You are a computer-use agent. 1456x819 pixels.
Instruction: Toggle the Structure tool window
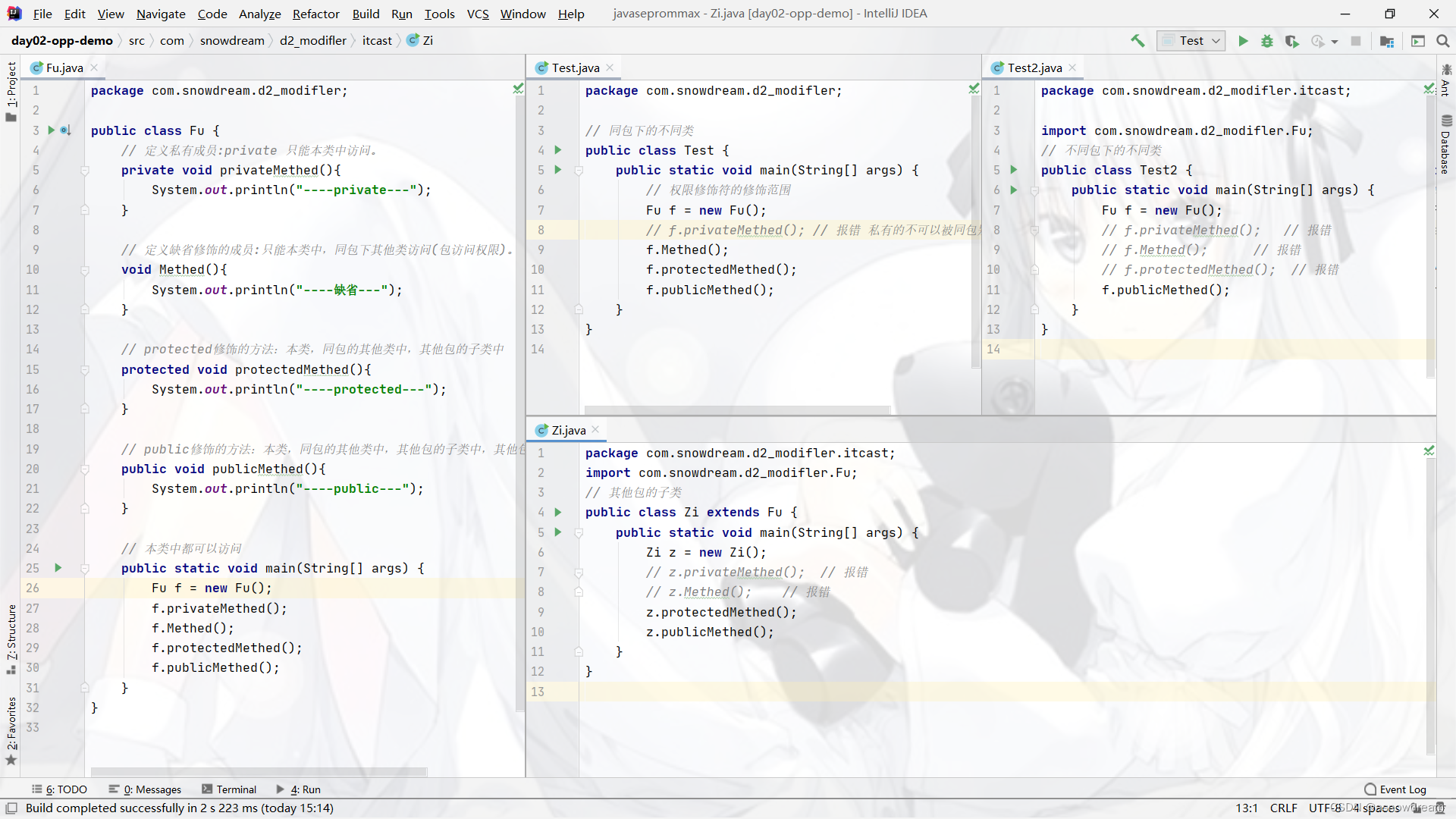pos(11,637)
